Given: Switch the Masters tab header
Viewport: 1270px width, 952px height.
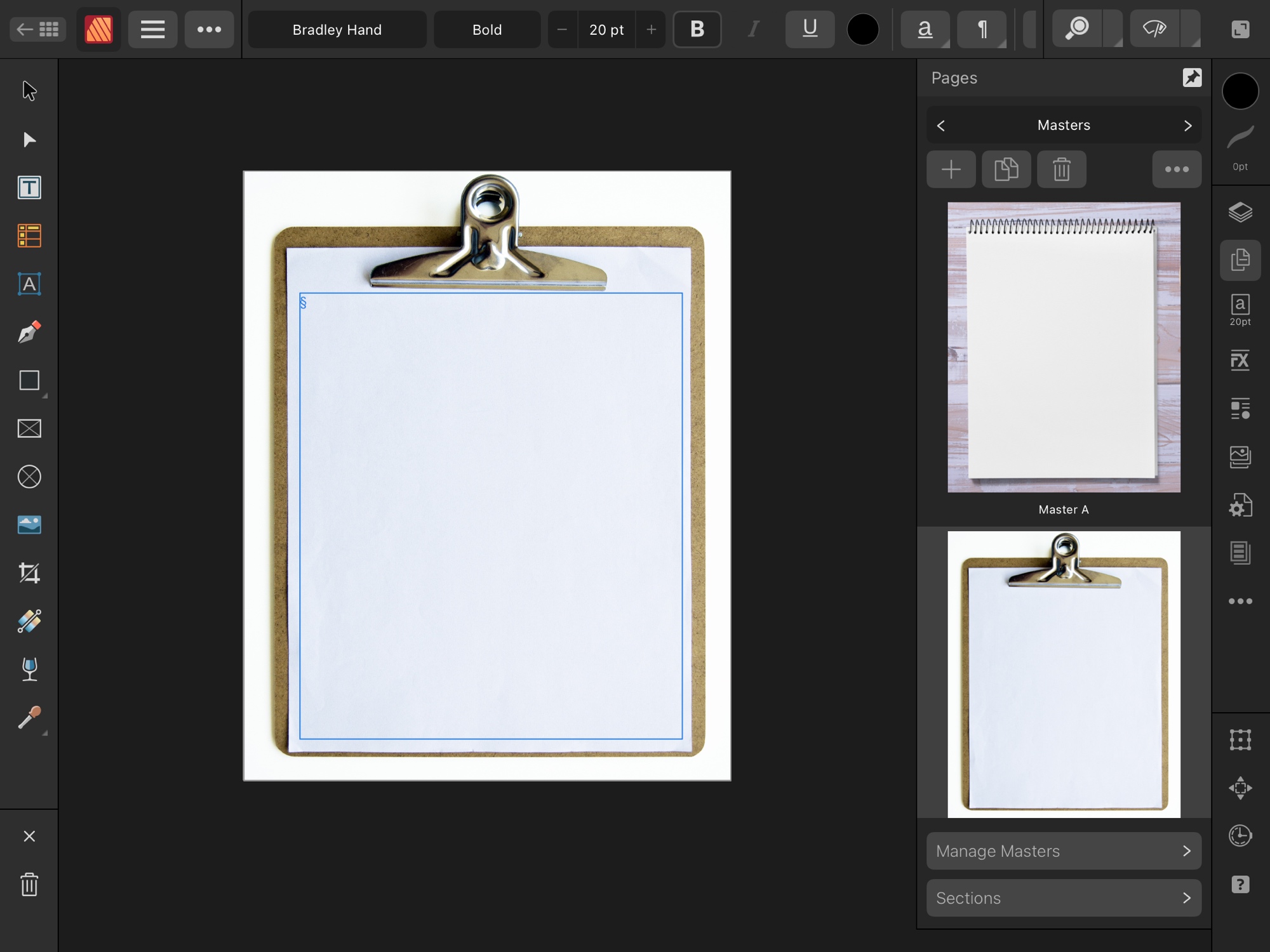Looking at the screenshot, I should click(x=1064, y=125).
